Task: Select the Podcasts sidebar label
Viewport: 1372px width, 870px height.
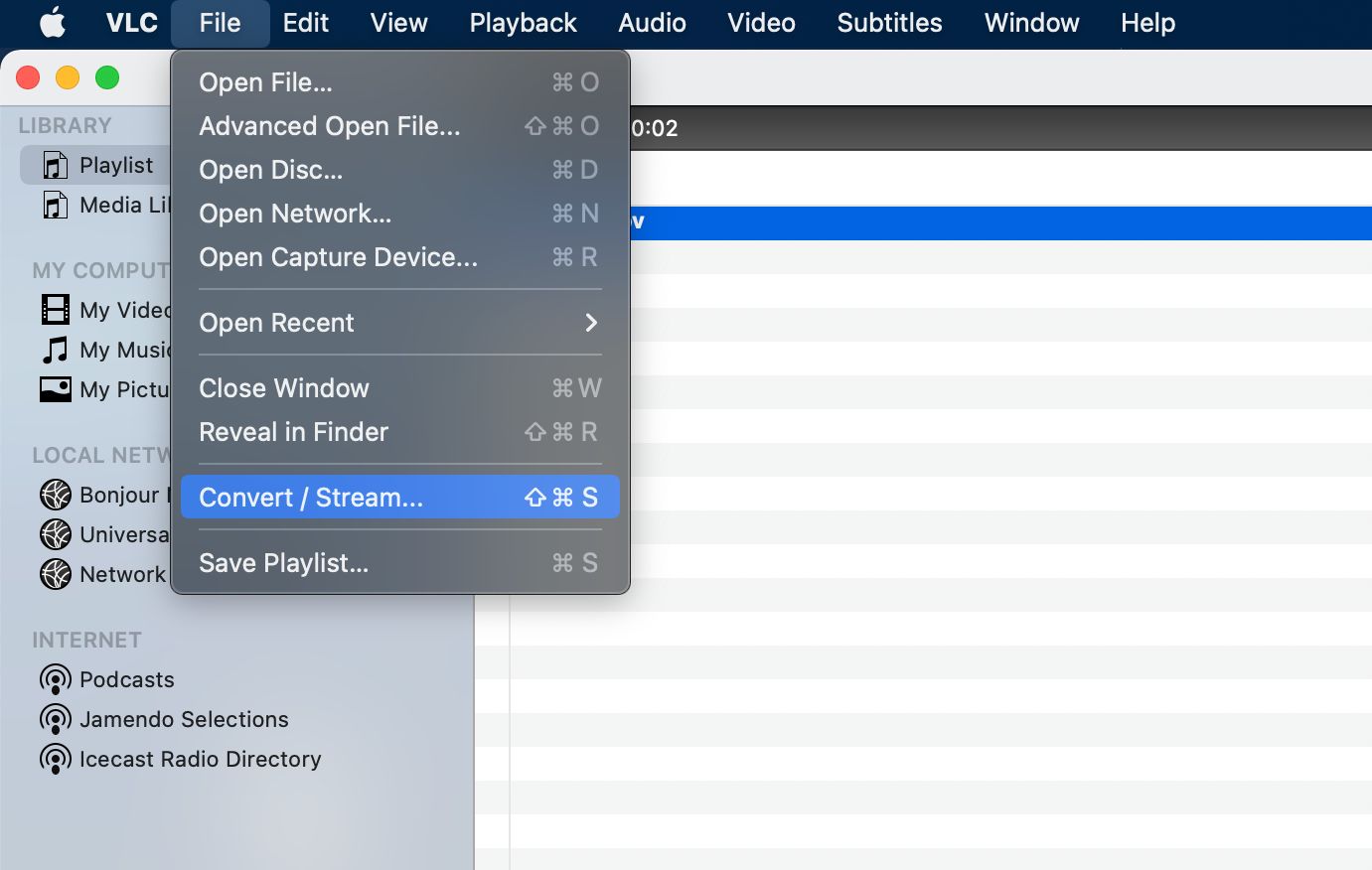Action: pos(127,679)
